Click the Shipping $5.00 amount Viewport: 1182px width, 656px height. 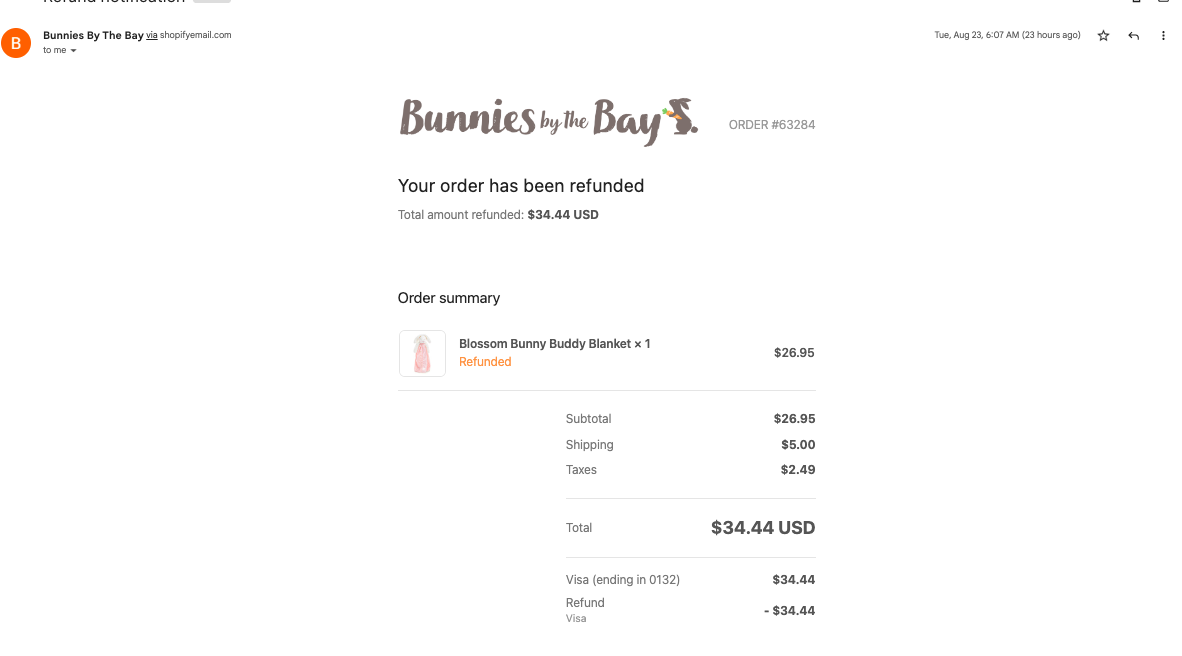798,445
